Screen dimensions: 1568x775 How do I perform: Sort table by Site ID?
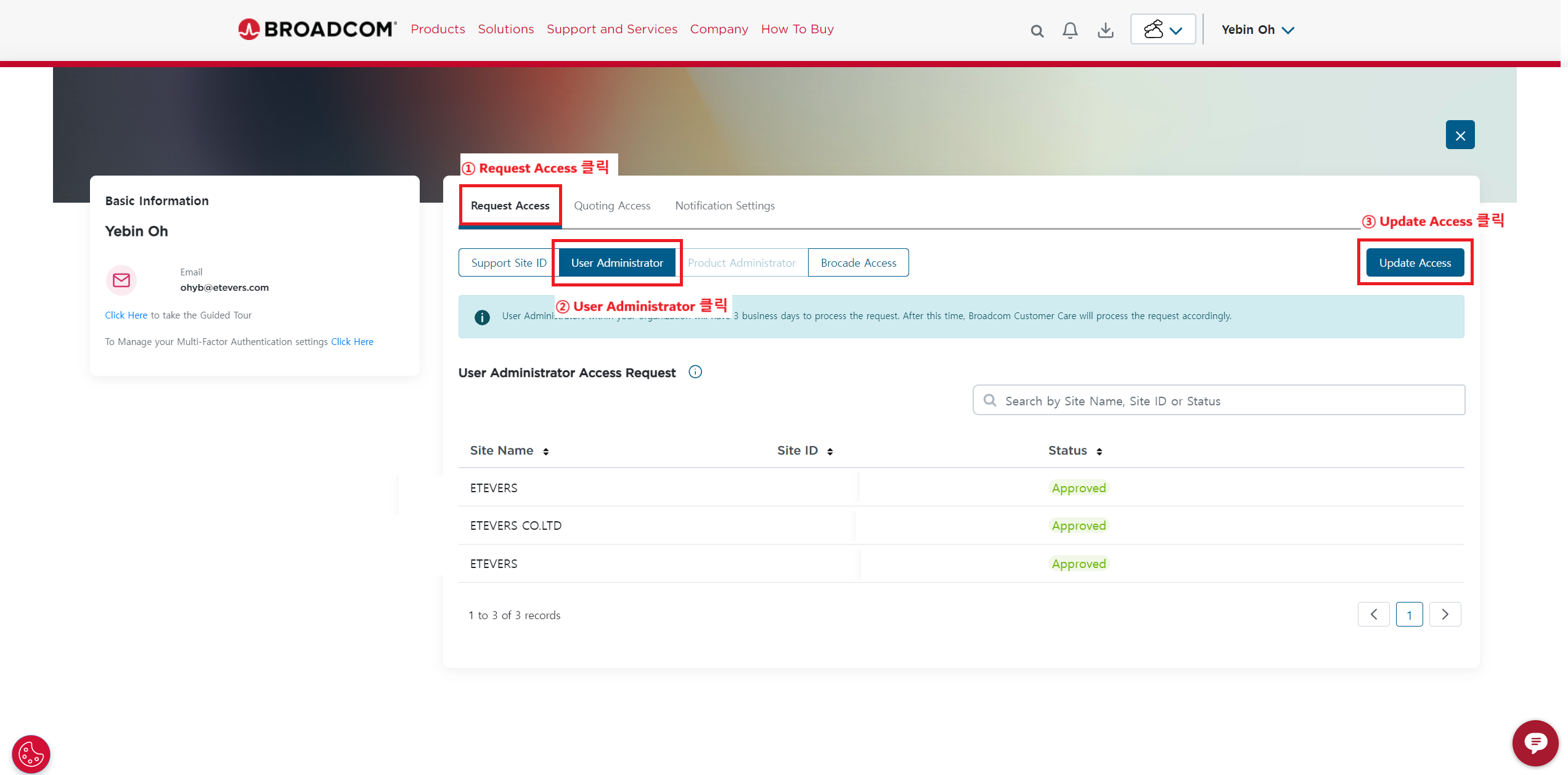[x=830, y=452]
